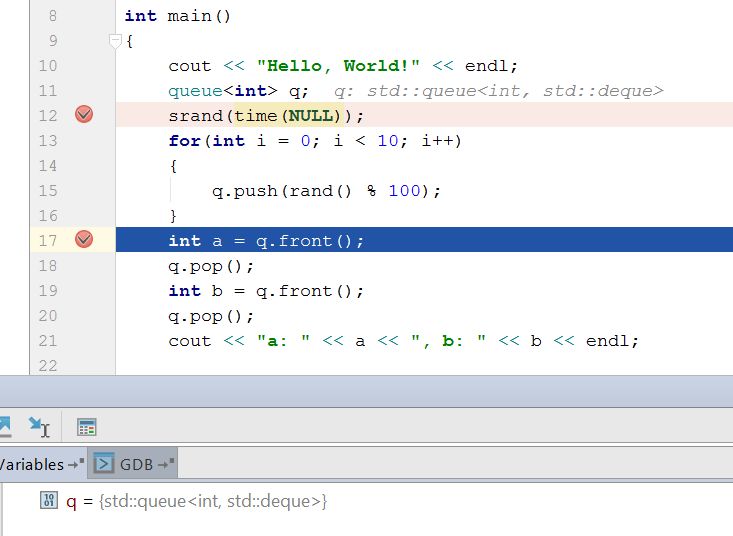Toggle the breakpoint on line 12
The width and height of the screenshot is (733, 536).
point(84,114)
